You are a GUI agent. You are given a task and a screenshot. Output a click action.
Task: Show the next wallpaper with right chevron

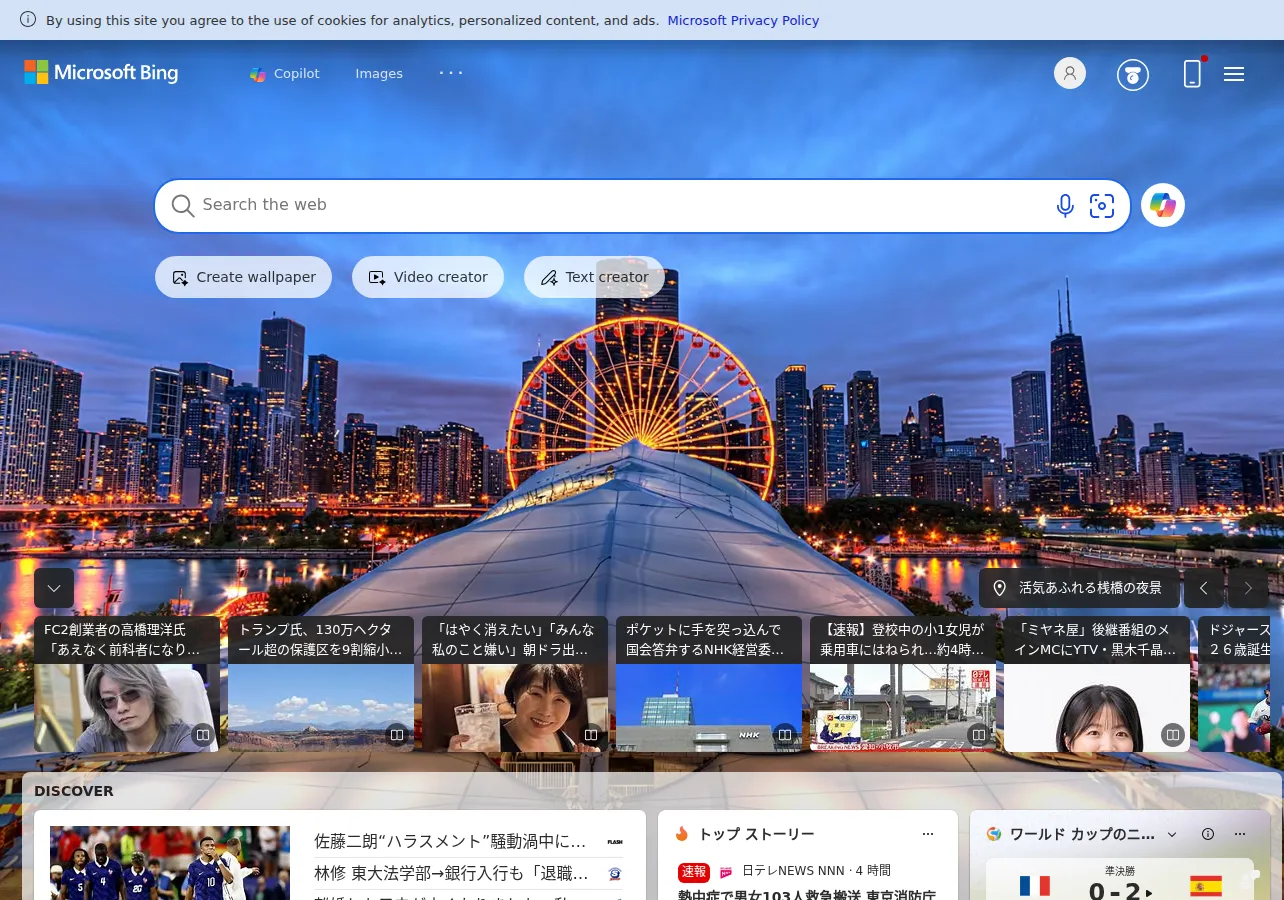point(1248,588)
